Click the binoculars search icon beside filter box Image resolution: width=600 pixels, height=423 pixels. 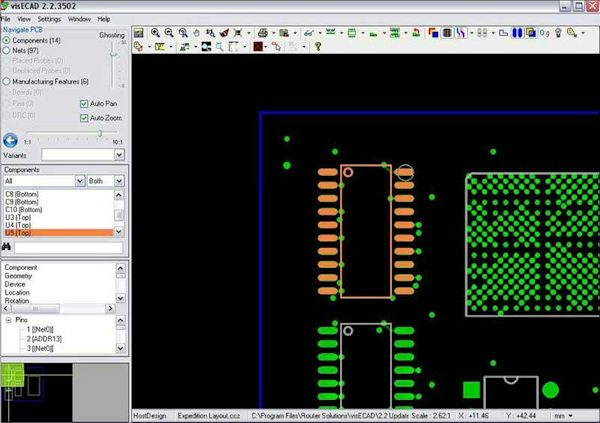point(6,247)
